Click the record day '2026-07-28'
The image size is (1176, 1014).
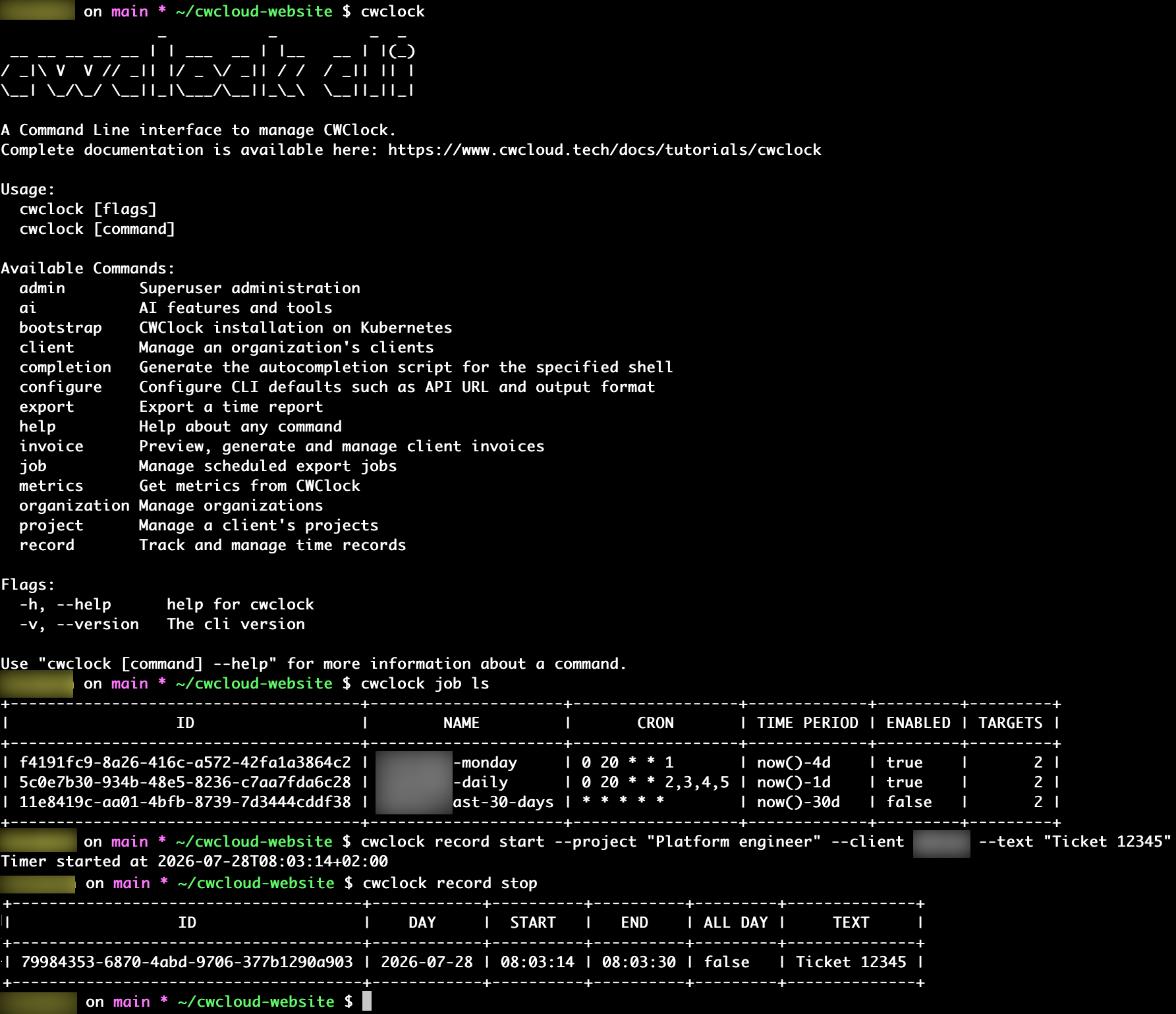(x=427, y=962)
